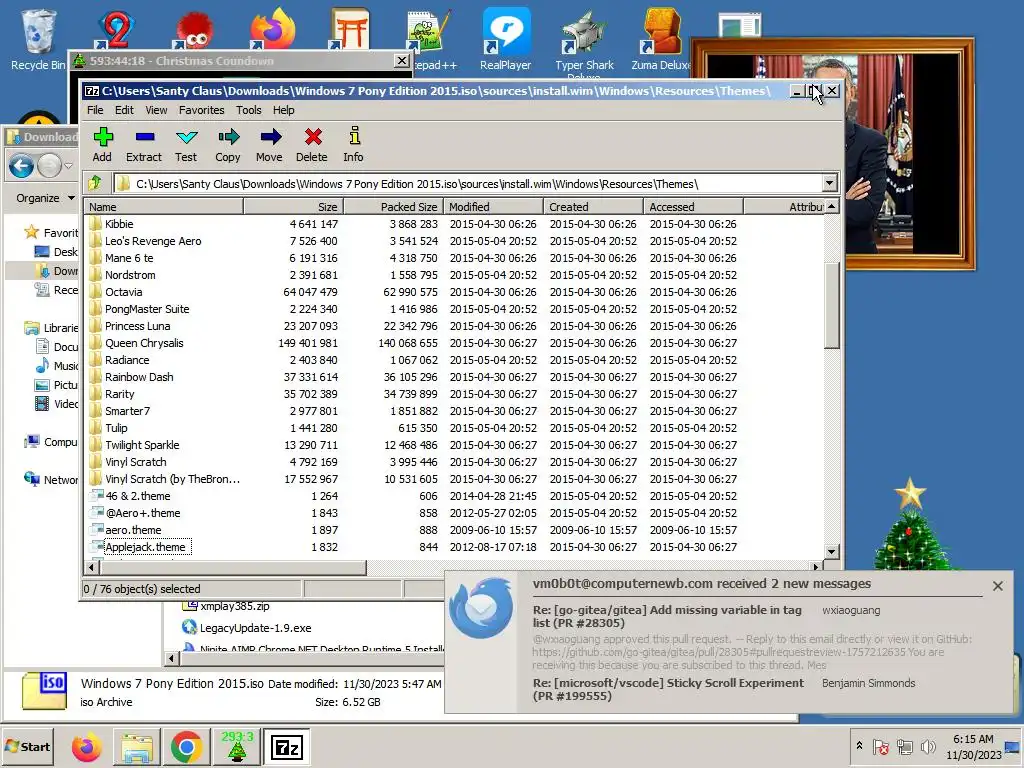This screenshot has width=1024, height=768.
Task: Open the vscode Sticky Scroll message
Action: 668,689
